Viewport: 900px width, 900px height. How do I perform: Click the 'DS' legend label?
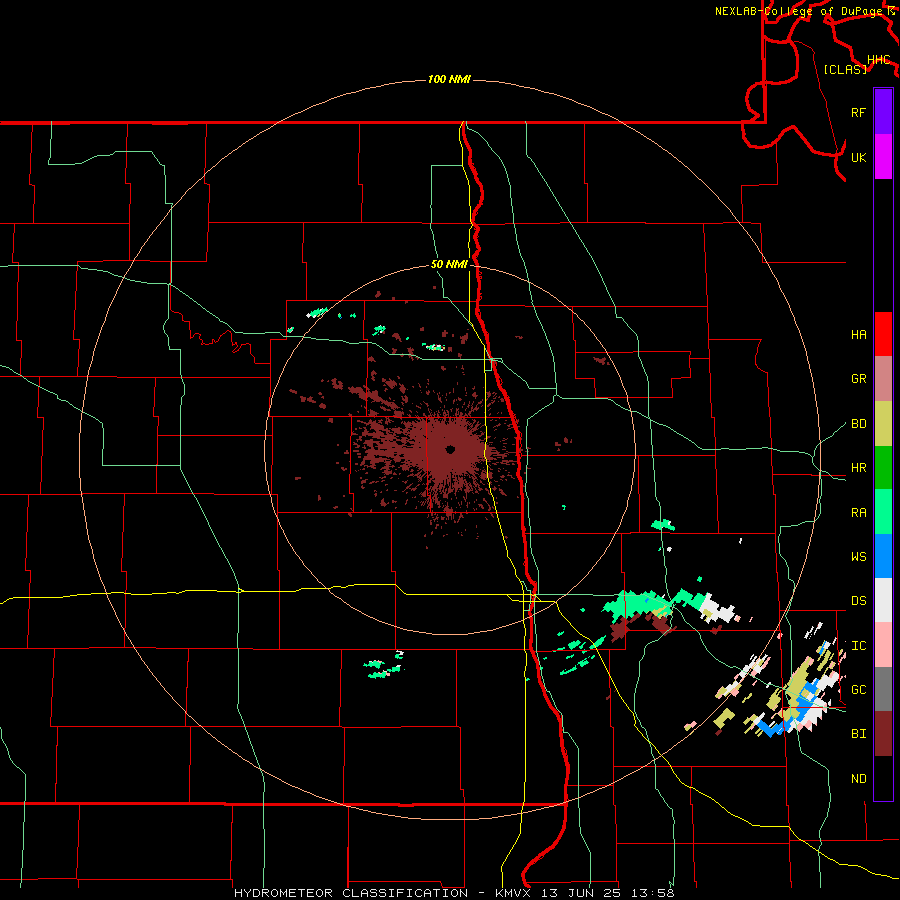click(858, 601)
